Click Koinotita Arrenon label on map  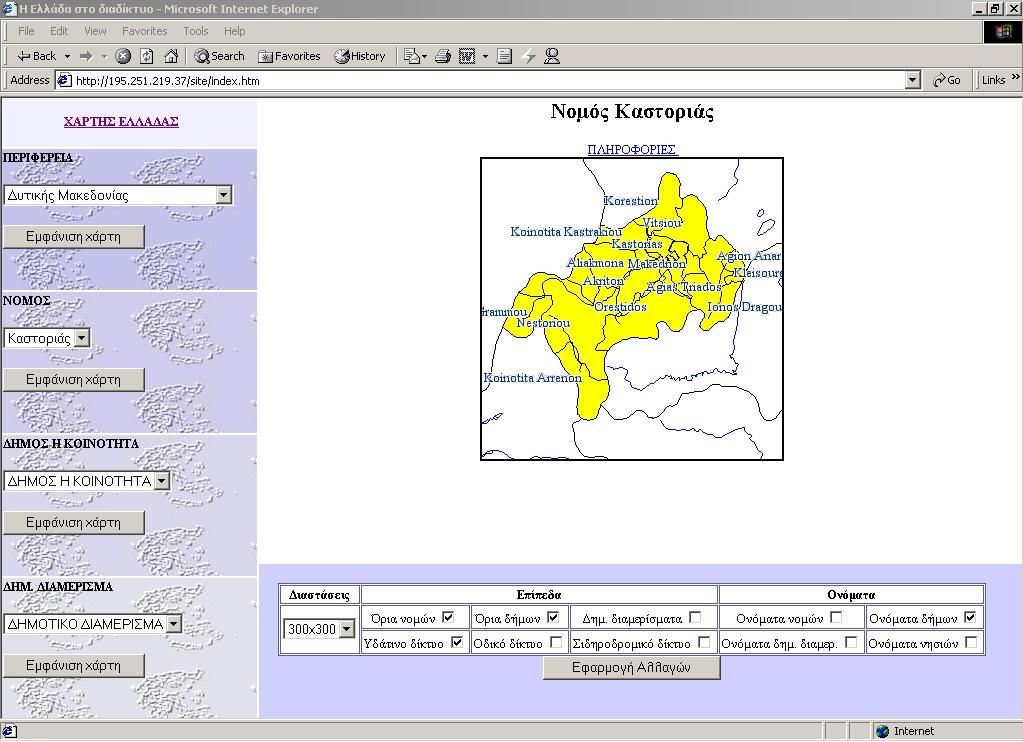533,378
